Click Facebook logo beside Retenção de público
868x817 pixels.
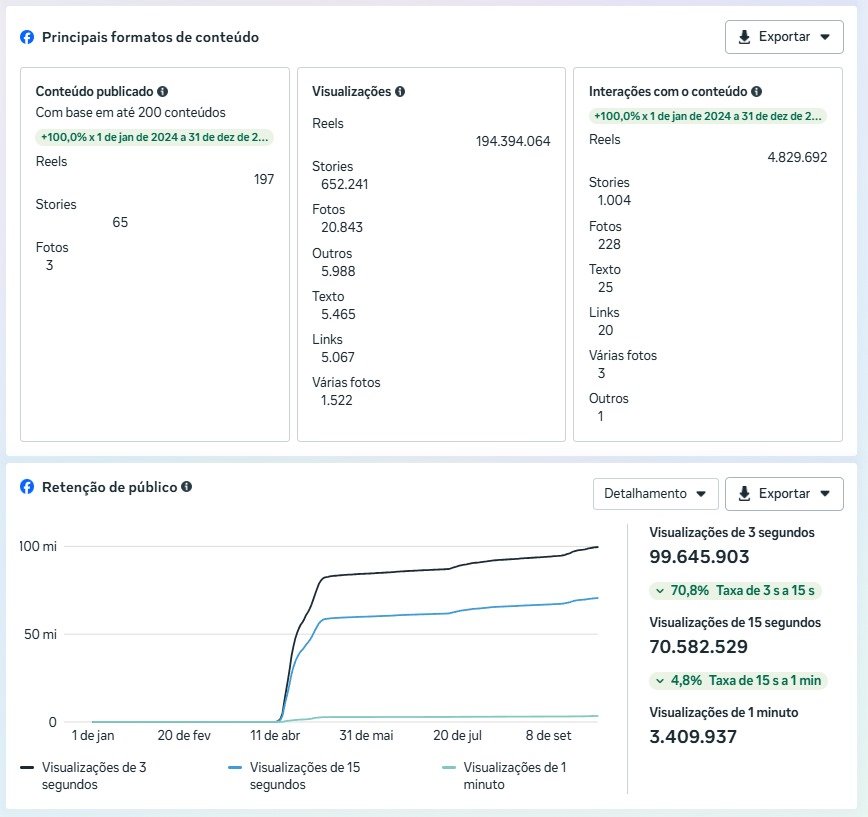[27, 487]
